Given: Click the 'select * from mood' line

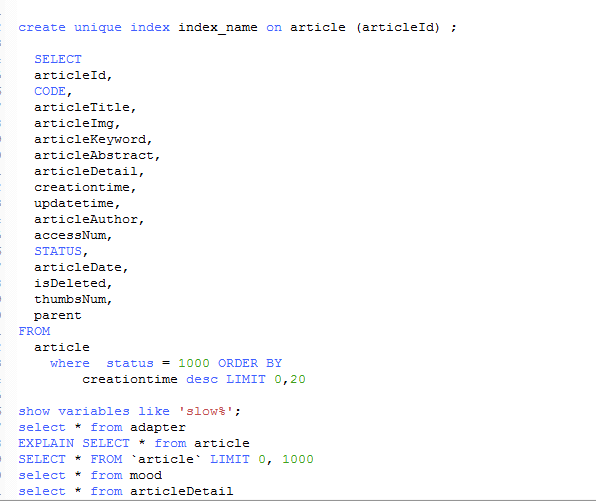Looking at the screenshot, I should [x=90, y=475].
